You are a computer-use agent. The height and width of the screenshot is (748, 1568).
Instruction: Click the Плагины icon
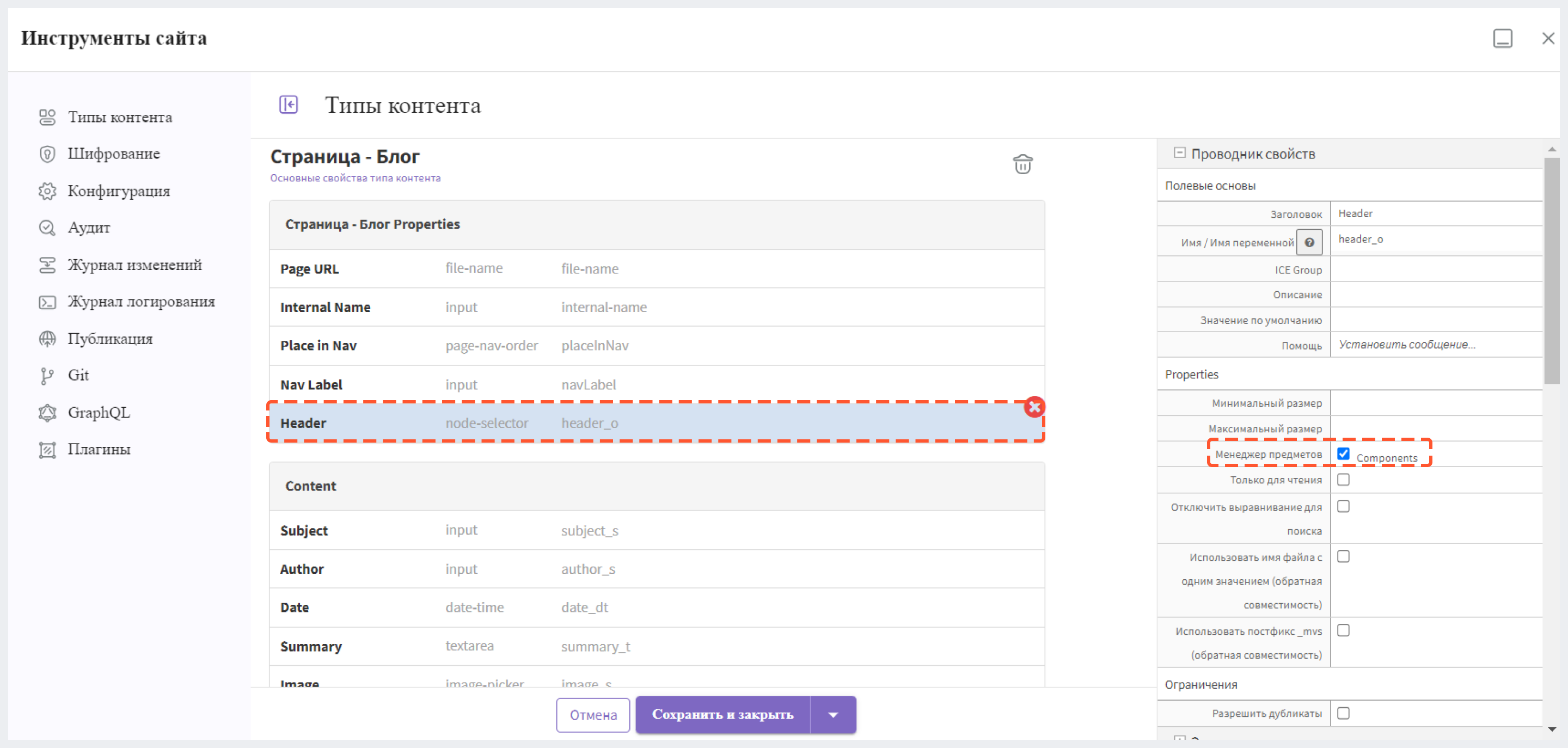click(x=47, y=450)
